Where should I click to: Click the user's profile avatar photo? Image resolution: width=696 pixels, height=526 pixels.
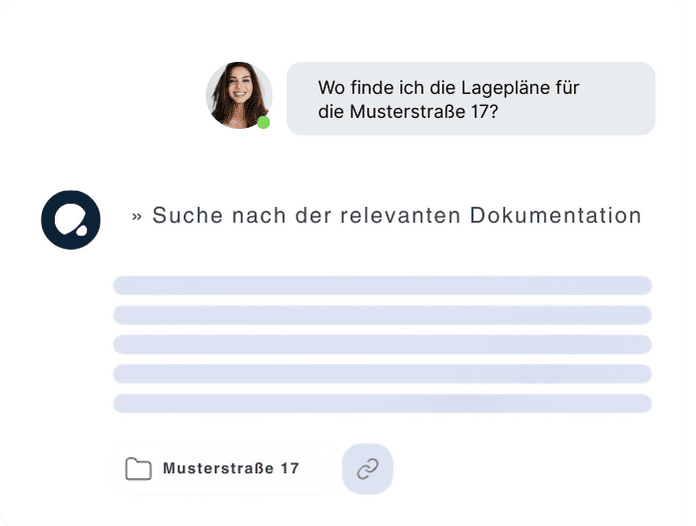pos(238,94)
